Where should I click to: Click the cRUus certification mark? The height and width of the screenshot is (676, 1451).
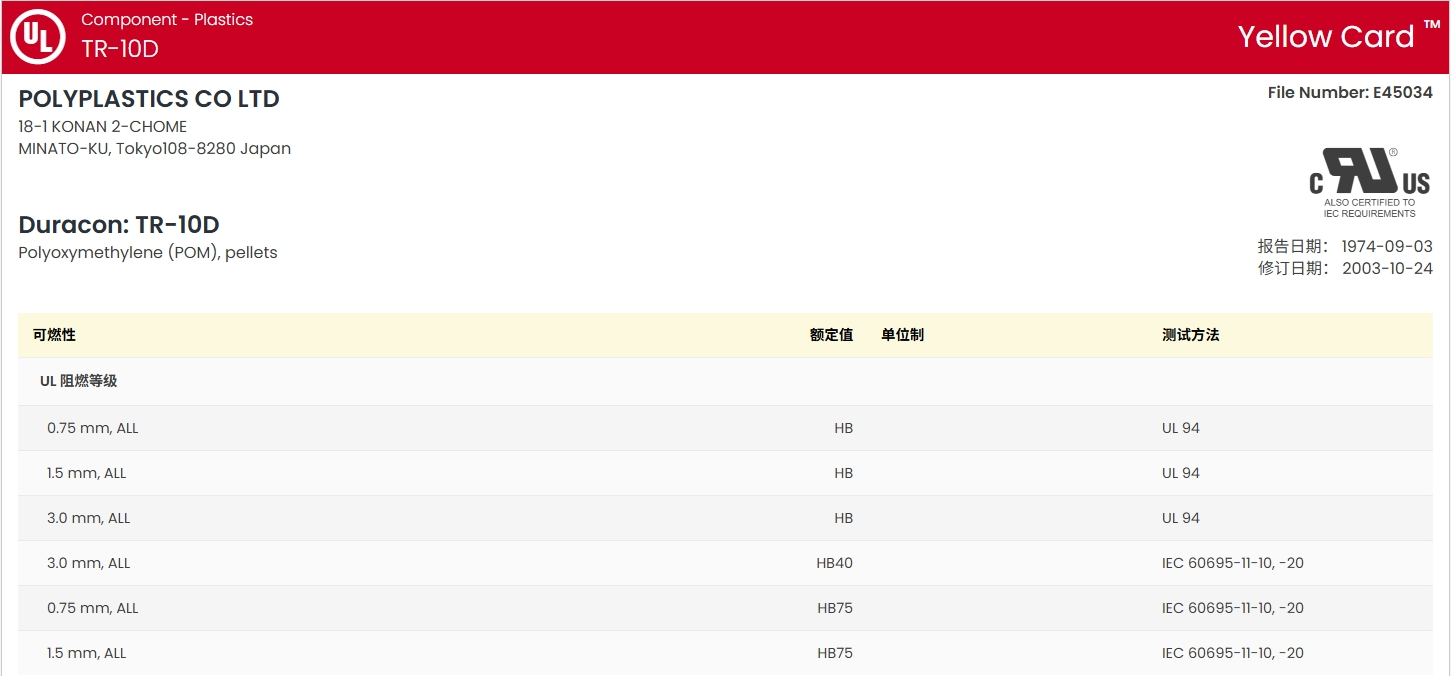point(1369,183)
